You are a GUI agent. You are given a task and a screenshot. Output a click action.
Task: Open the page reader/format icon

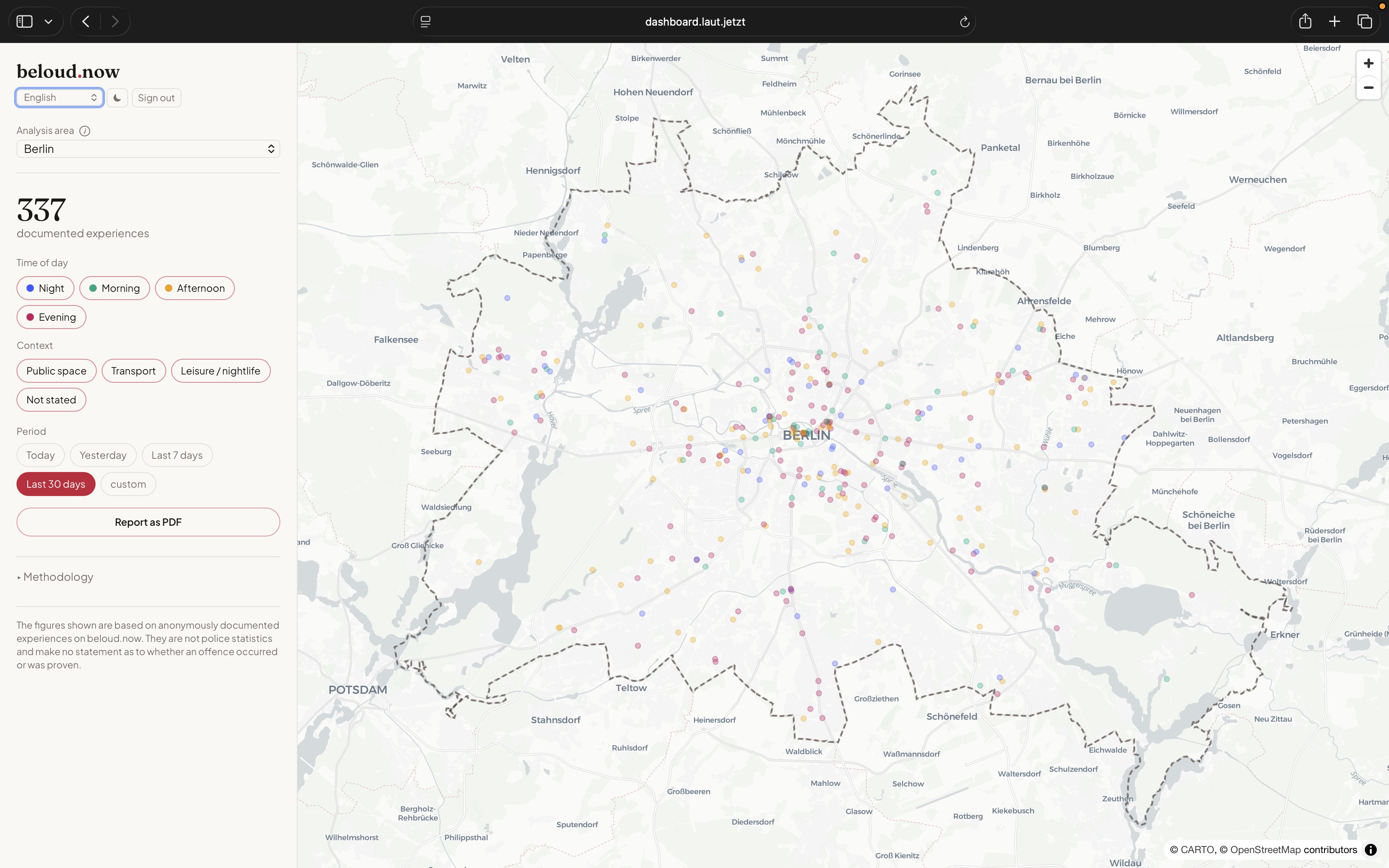click(x=425, y=22)
